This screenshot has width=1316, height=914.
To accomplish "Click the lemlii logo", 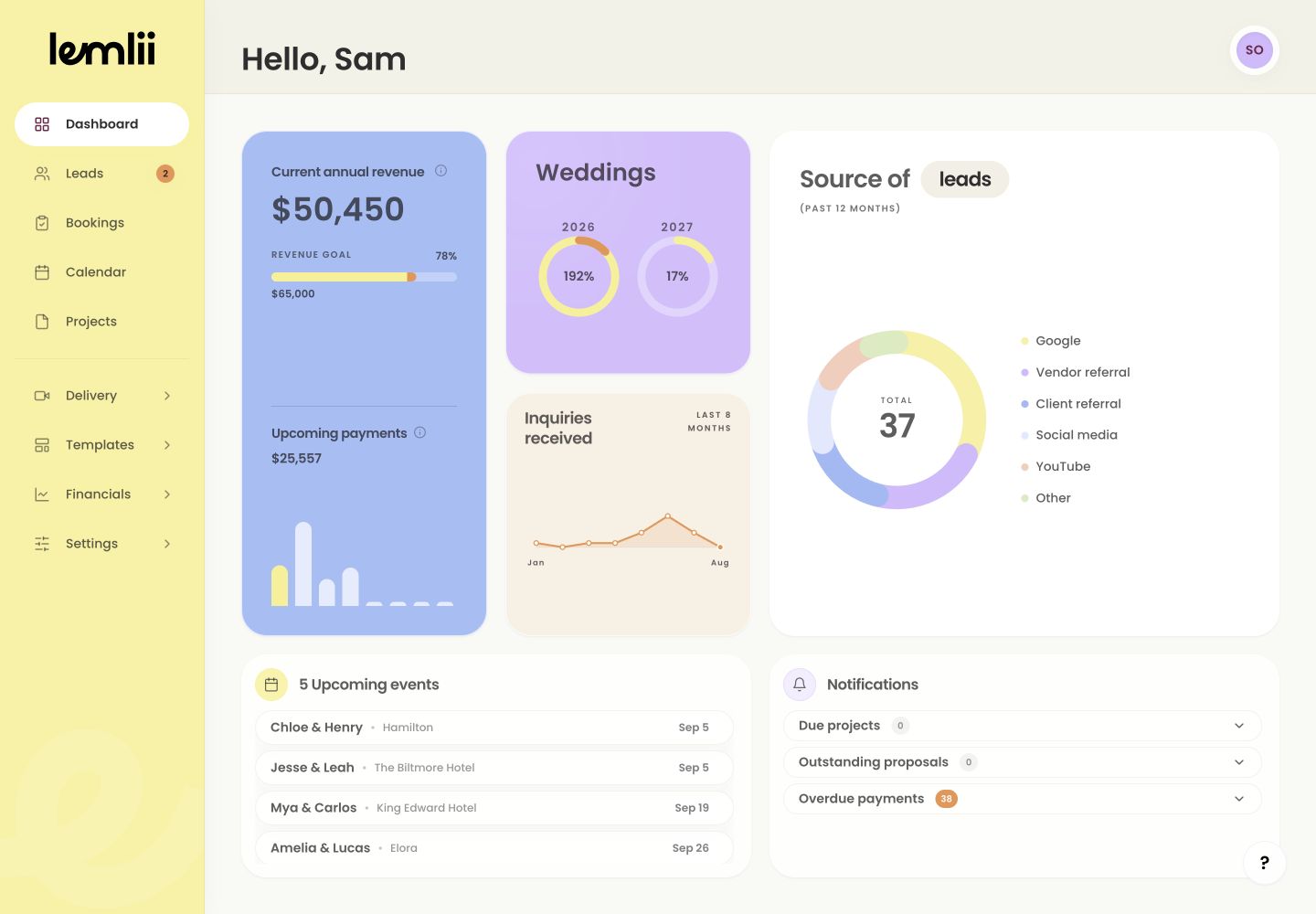I will pos(101,49).
